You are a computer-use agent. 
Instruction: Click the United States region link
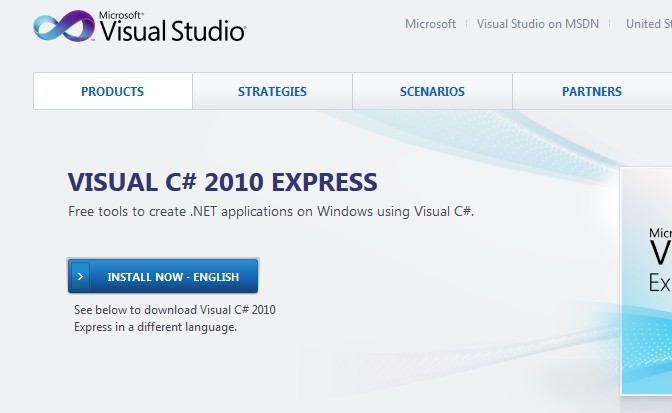pyautogui.click(x=649, y=24)
